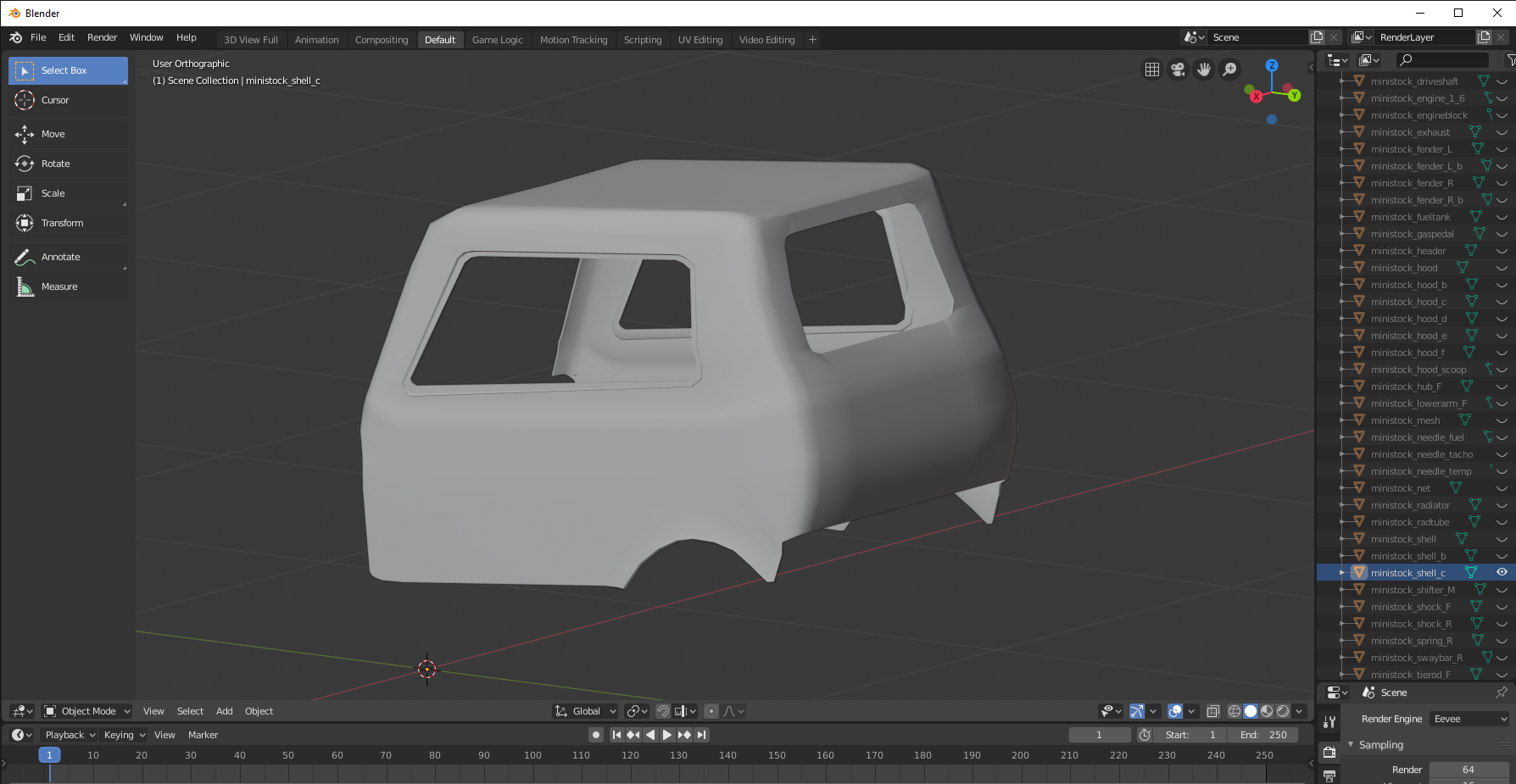Collapse the Sampling panel
1516x784 pixels.
pos(1381,744)
